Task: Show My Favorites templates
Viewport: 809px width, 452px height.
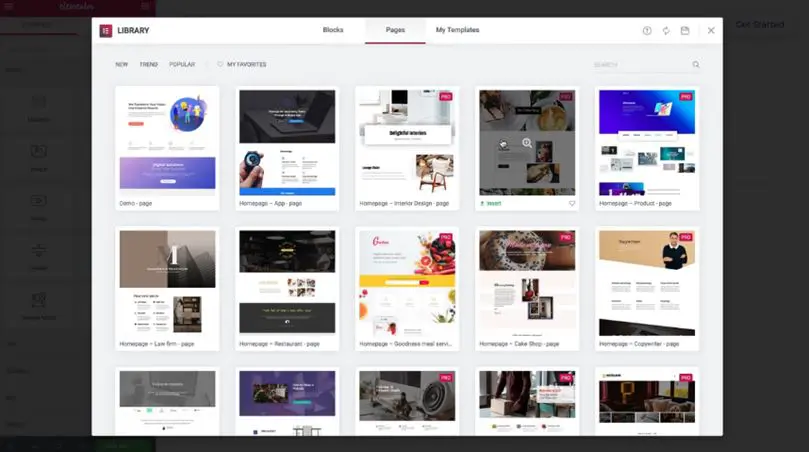Action: point(241,64)
